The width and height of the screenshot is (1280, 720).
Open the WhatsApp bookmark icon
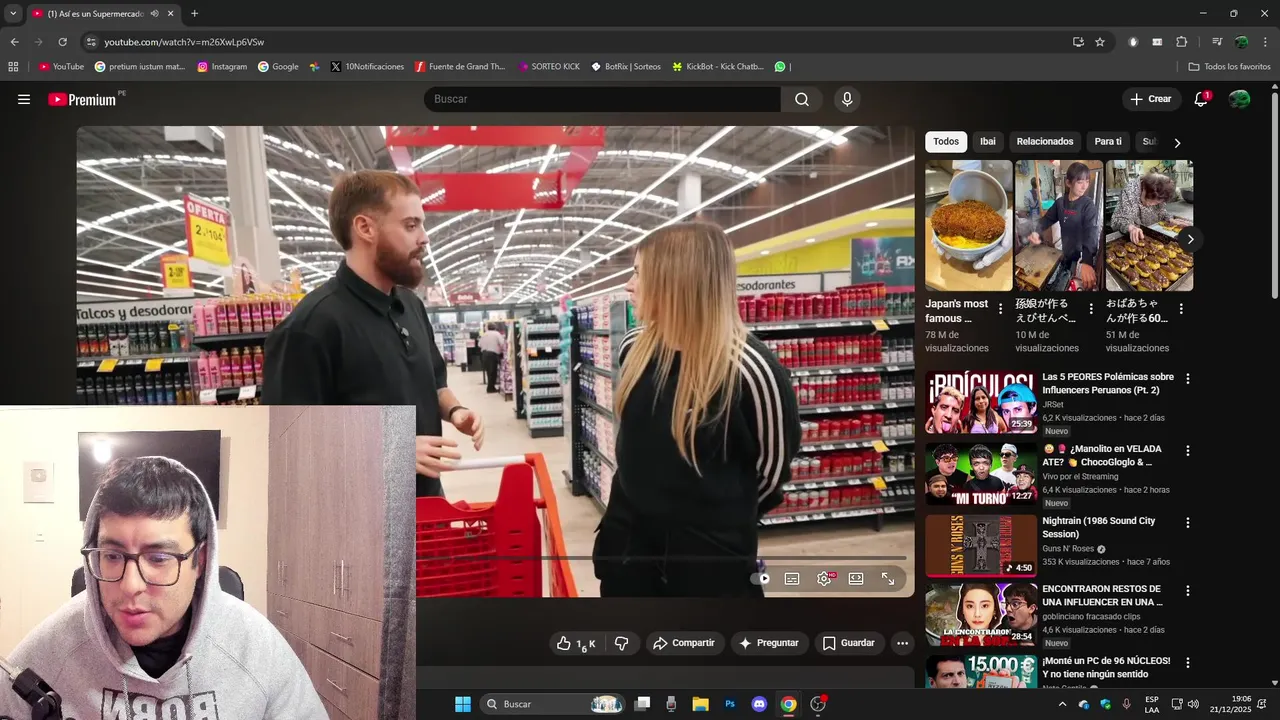[780, 67]
